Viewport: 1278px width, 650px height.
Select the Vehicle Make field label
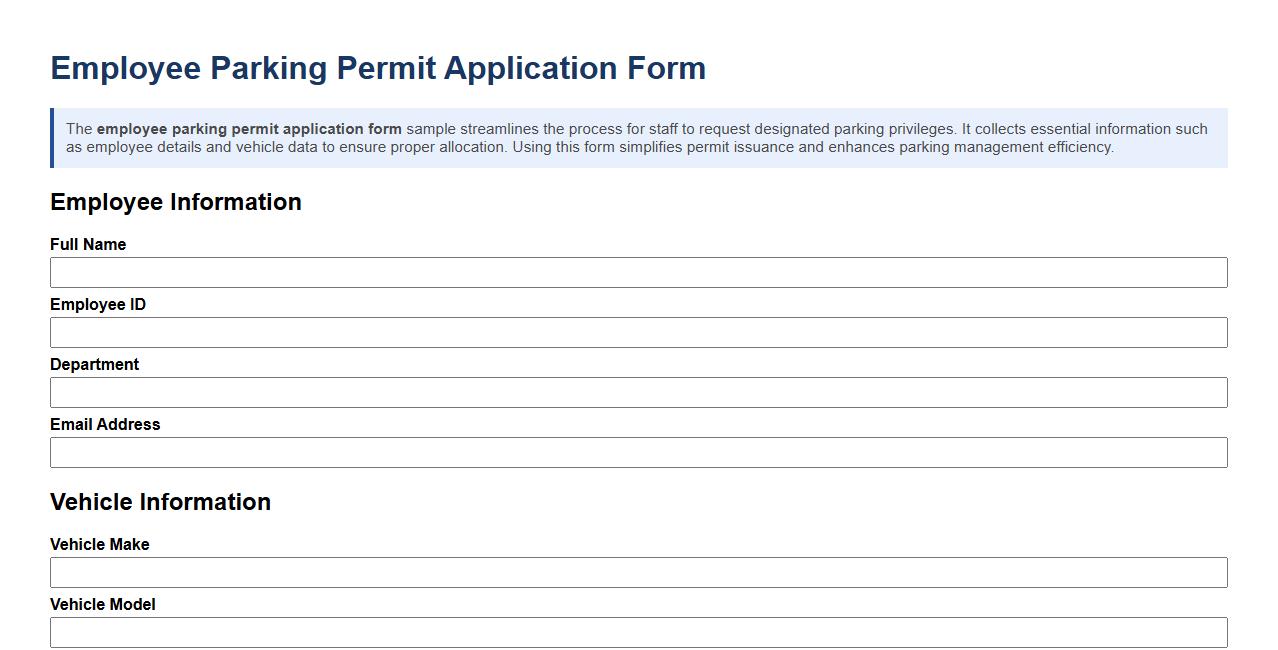pyautogui.click(x=99, y=544)
